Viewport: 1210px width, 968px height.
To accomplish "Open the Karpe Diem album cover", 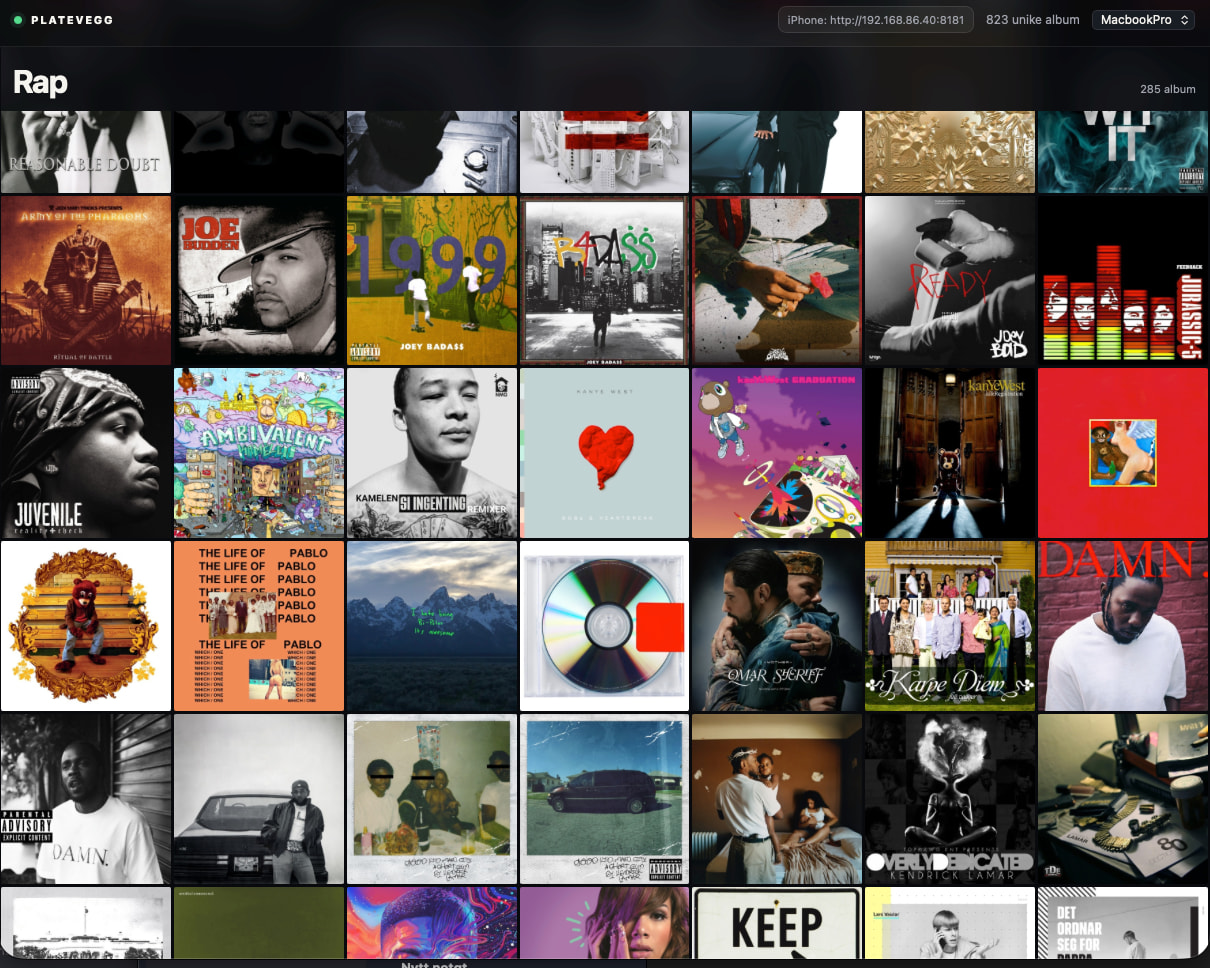I will click(x=950, y=626).
